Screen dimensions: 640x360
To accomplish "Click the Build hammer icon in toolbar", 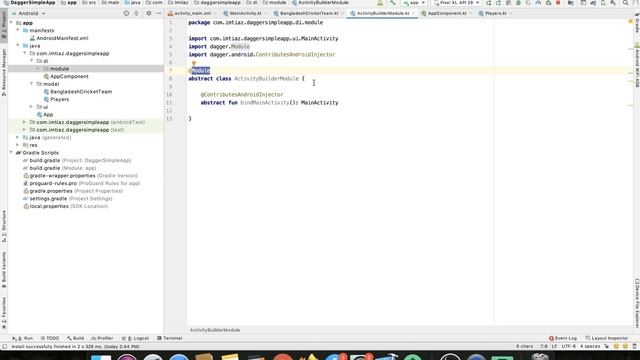I will pos(392,3).
